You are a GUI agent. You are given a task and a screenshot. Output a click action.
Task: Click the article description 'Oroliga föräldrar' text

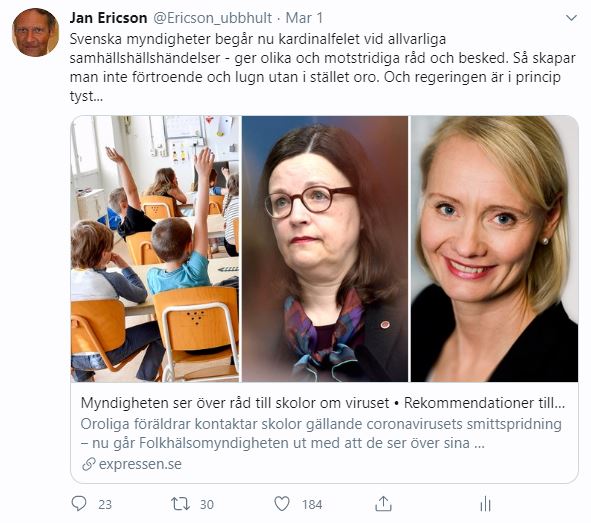point(321,433)
